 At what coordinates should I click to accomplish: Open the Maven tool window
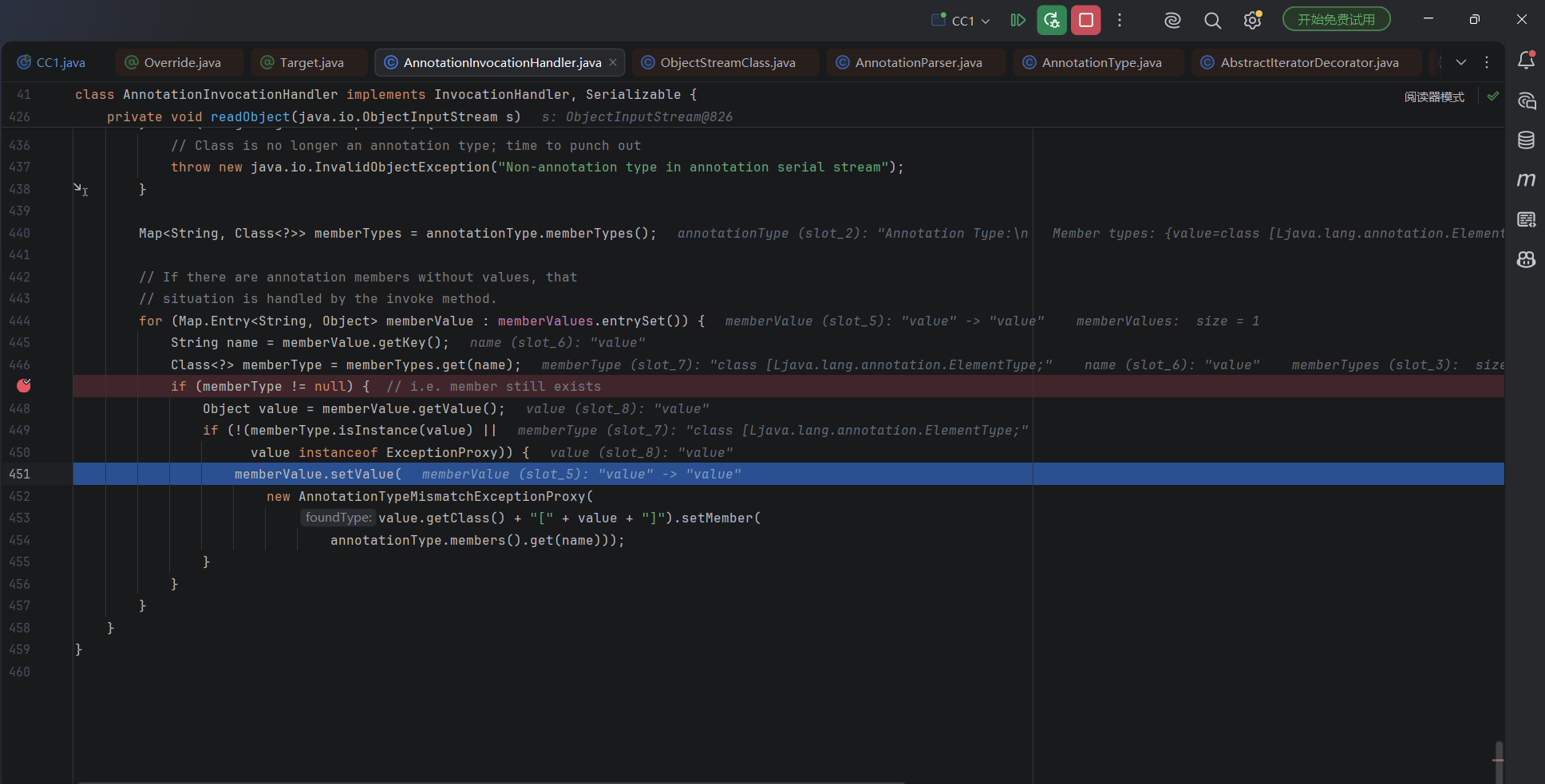(1526, 180)
